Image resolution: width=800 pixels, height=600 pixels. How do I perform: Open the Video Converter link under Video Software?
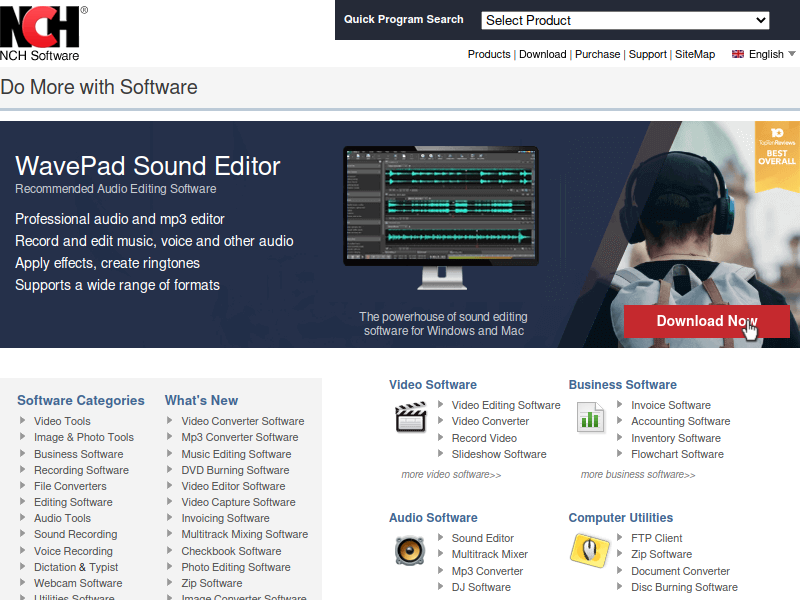pyautogui.click(x=490, y=421)
